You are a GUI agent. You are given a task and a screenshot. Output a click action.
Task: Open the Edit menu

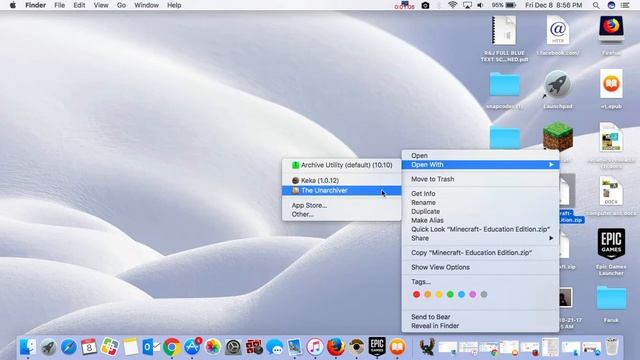(79, 5)
